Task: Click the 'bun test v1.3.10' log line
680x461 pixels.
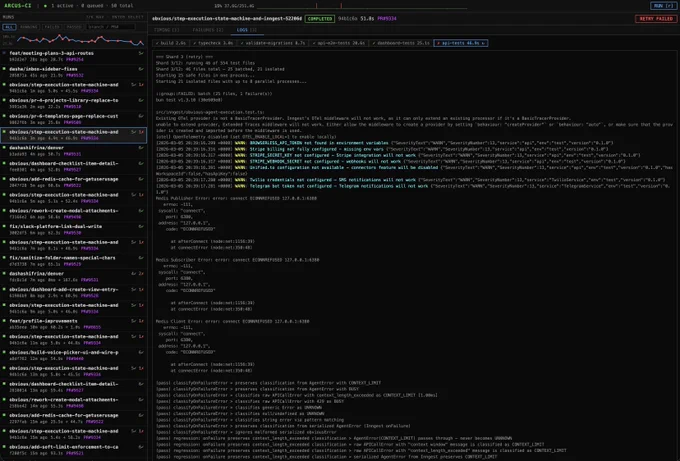Action: (x=189, y=100)
